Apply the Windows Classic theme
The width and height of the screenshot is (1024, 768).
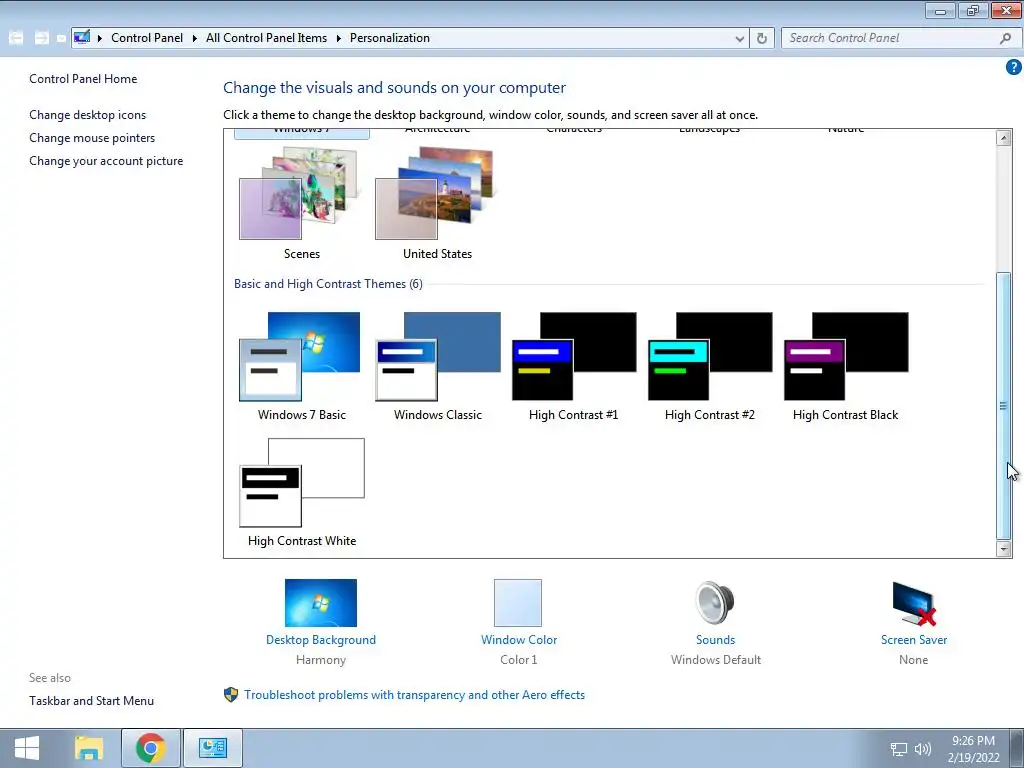point(438,357)
